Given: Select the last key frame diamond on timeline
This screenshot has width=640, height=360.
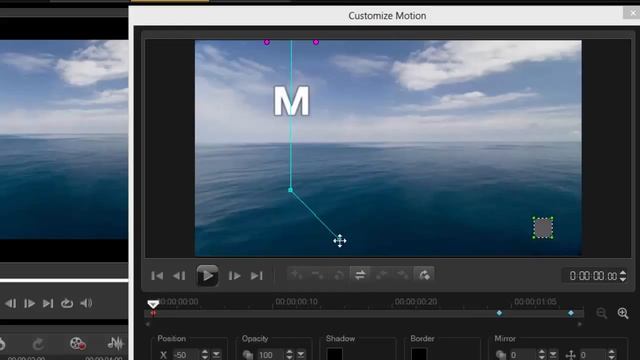Looking at the screenshot, I should [x=571, y=313].
